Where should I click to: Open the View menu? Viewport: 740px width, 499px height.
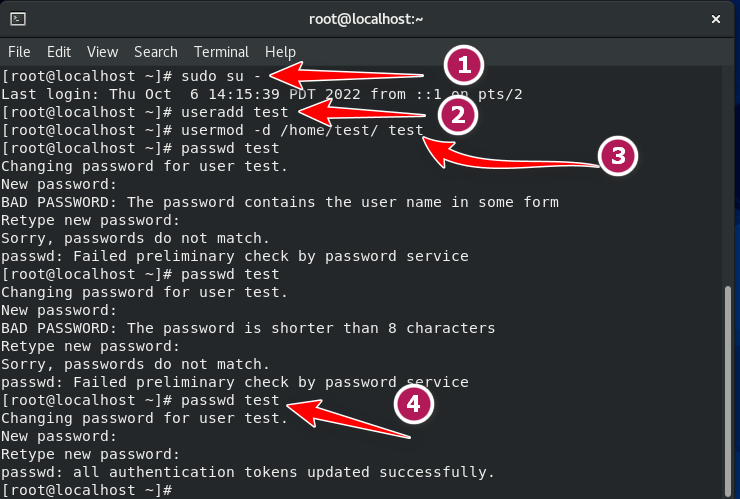(102, 51)
